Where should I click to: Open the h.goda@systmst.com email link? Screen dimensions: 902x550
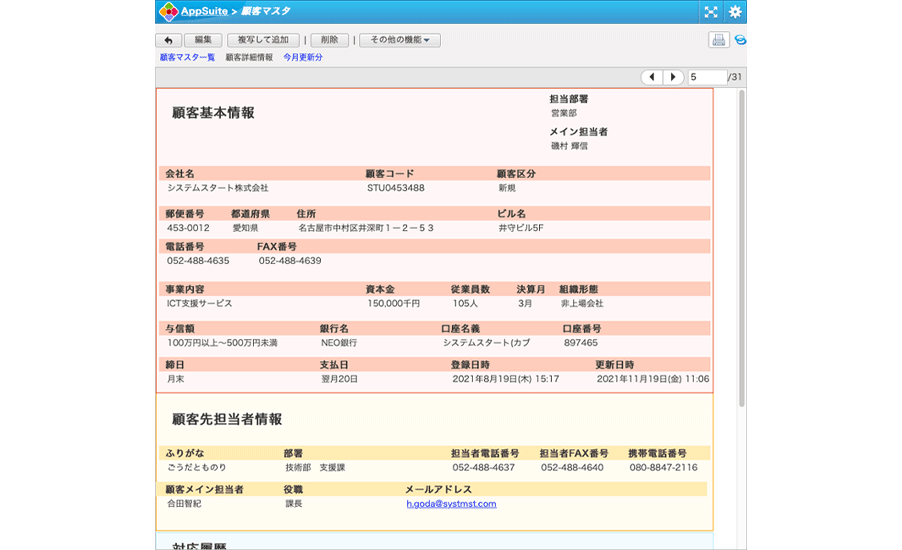pos(450,504)
